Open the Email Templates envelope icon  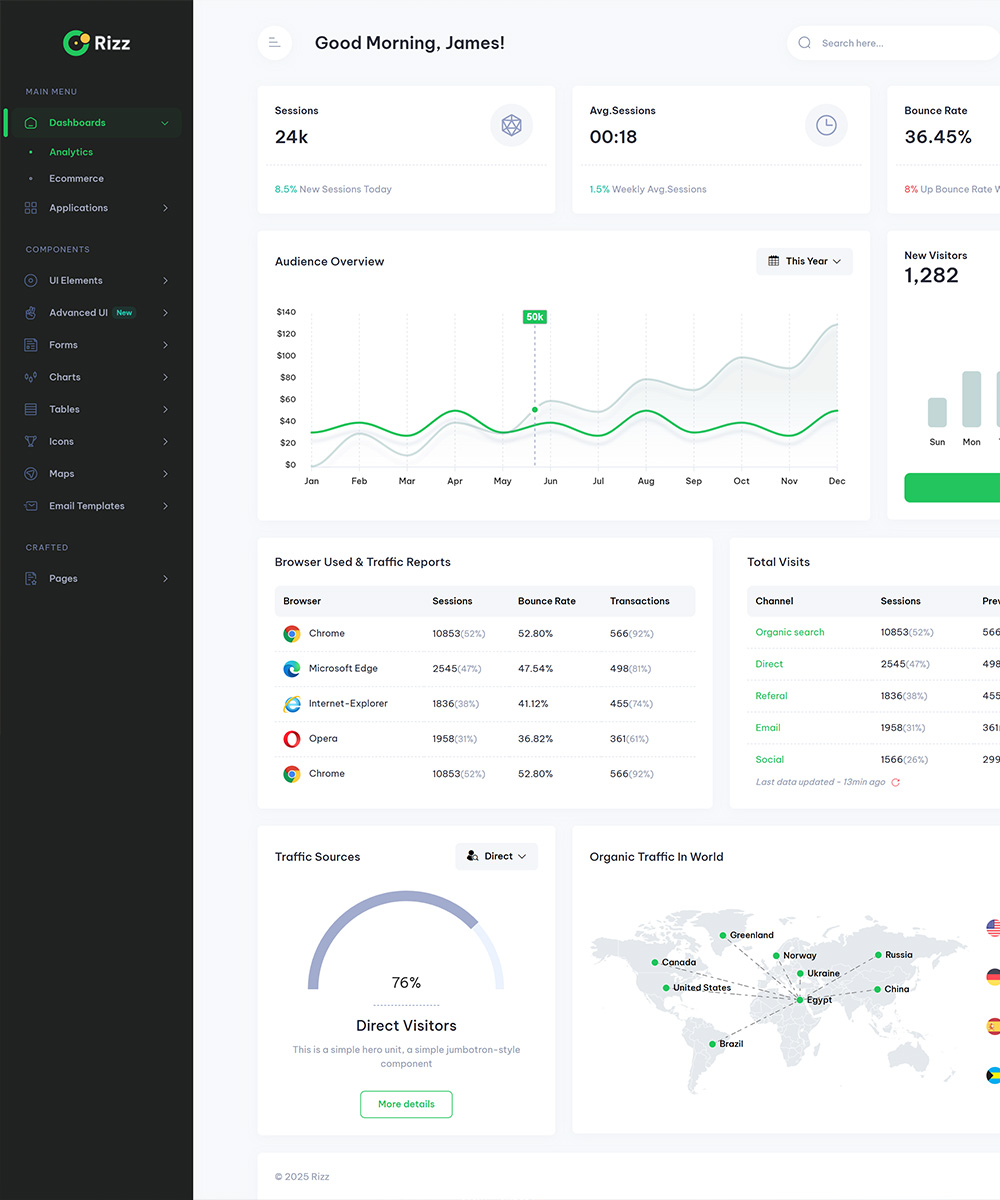31,506
